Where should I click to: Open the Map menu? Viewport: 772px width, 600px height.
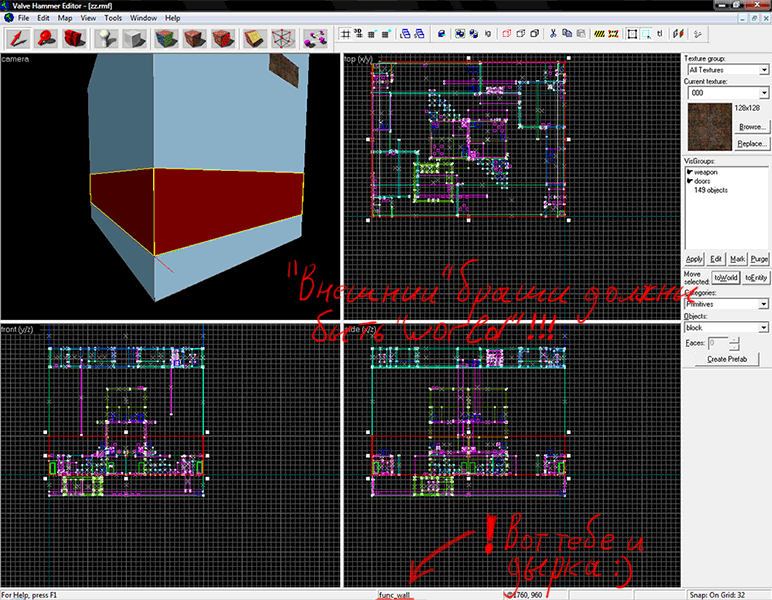65,18
